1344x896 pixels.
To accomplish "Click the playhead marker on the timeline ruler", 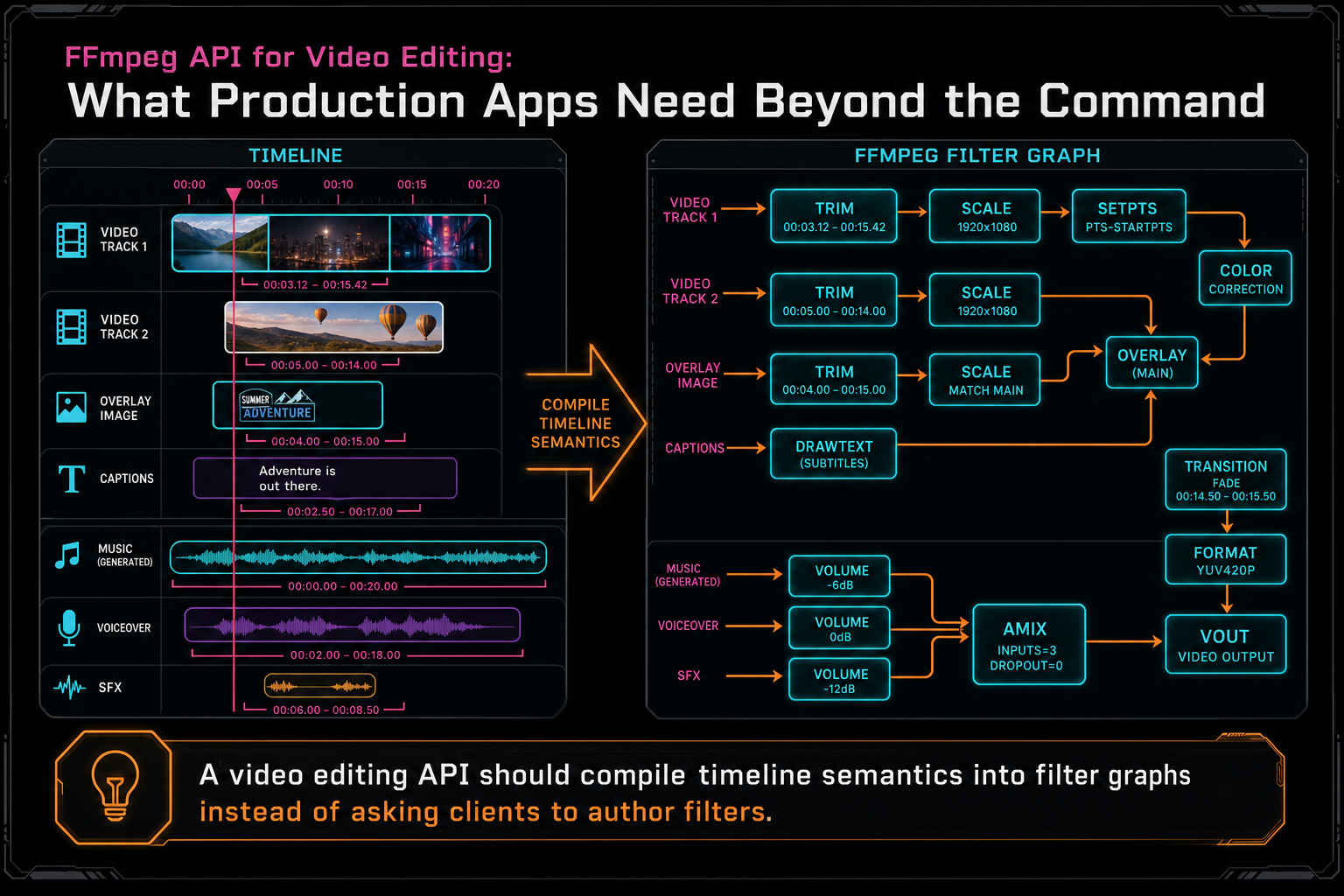I will click(234, 194).
